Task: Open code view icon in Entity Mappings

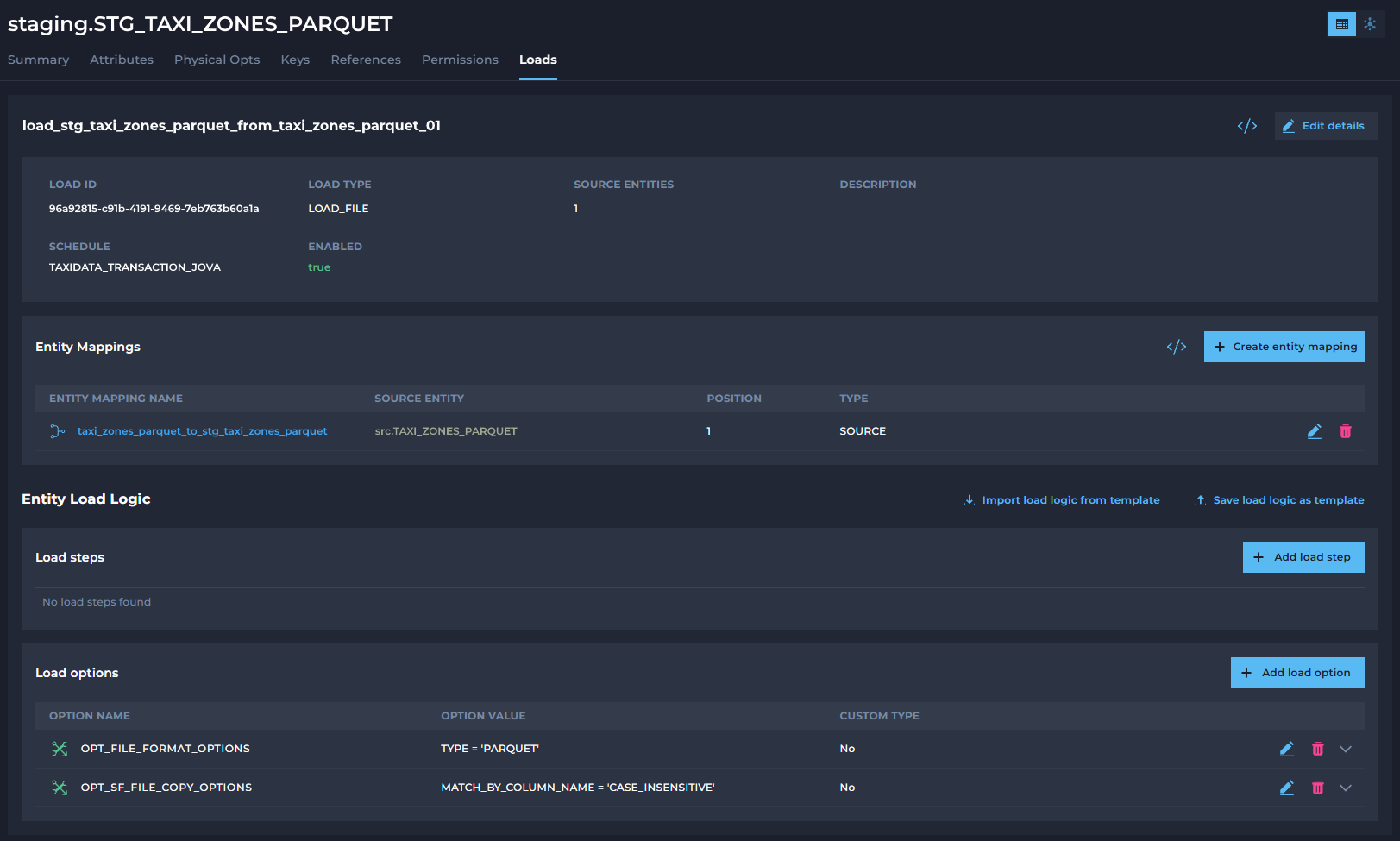Action: pos(1177,347)
